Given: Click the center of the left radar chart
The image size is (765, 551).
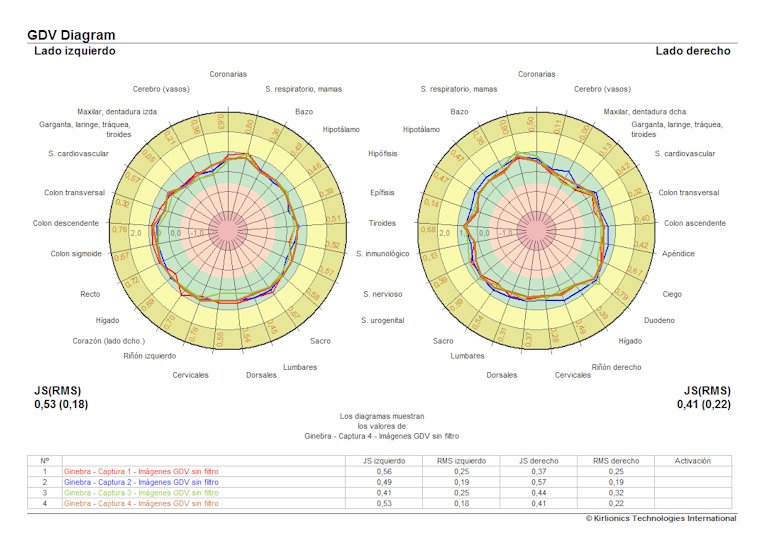Looking at the screenshot, I should coord(228,231).
